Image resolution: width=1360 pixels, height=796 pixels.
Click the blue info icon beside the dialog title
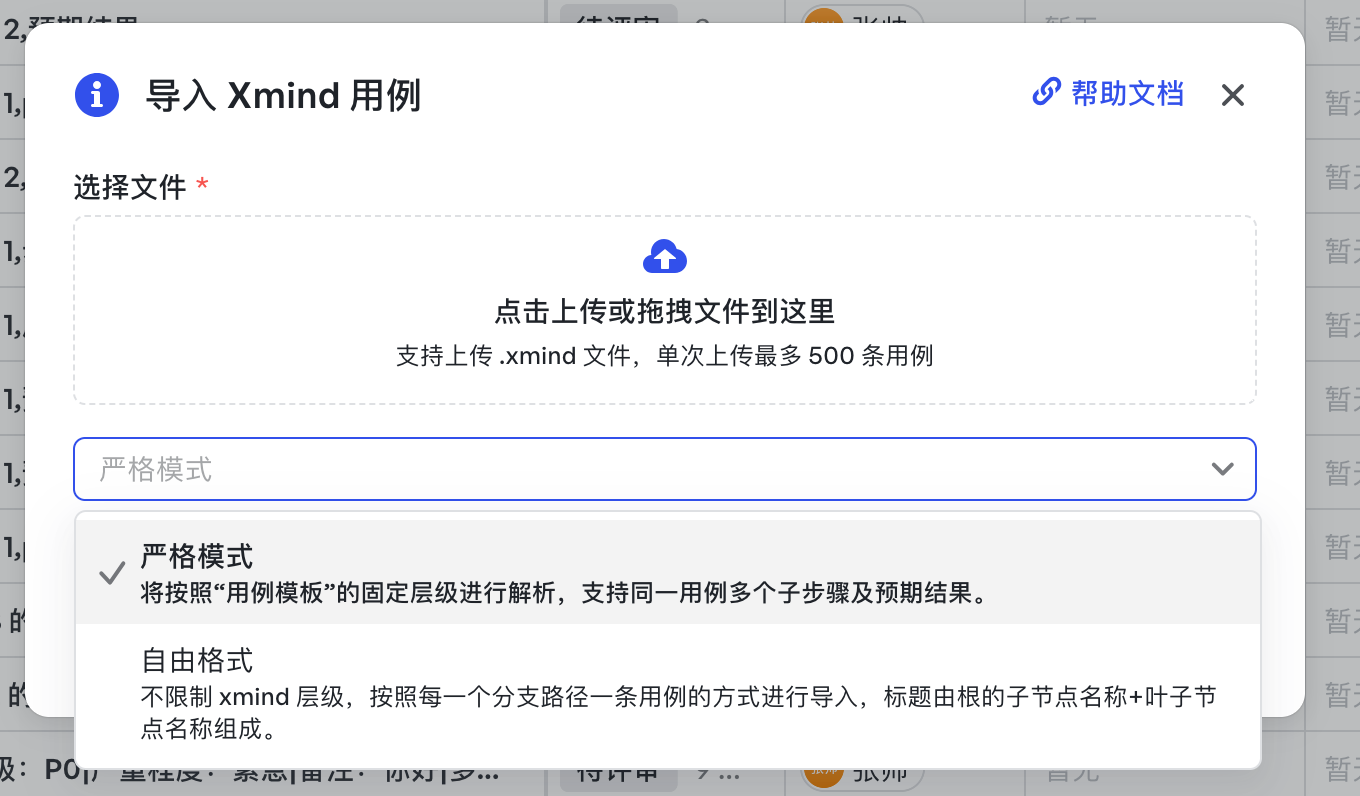(x=96, y=96)
